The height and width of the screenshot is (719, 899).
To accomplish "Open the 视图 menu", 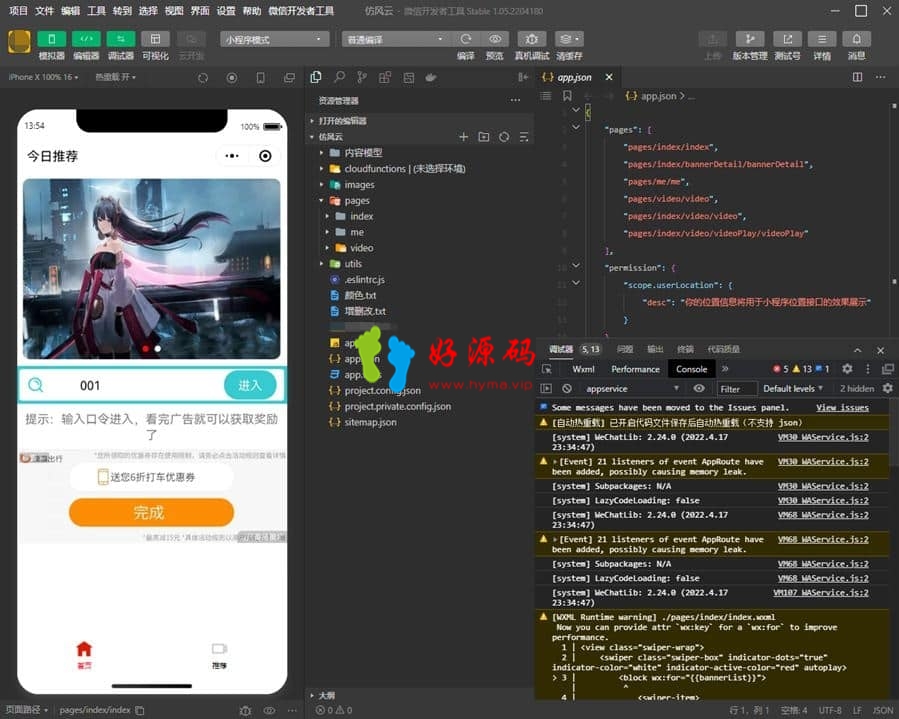I will pyautogui.click(x=174, y=10).
